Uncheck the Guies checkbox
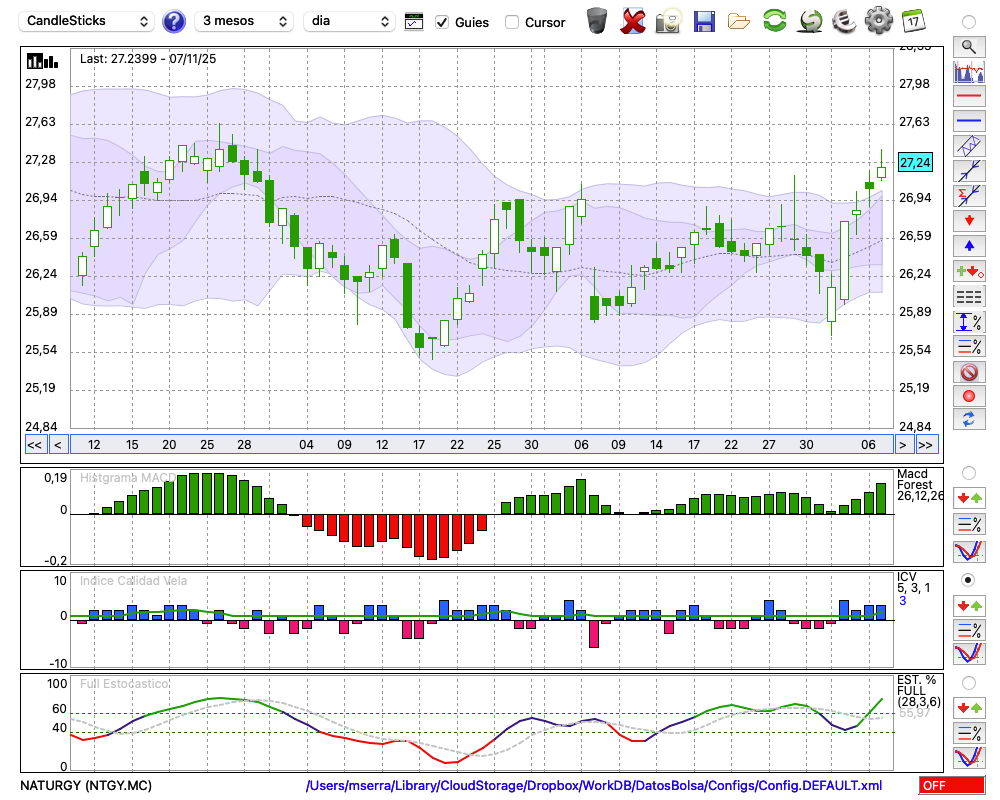Viewport: 1000px width, 800px height. (442, 22)
